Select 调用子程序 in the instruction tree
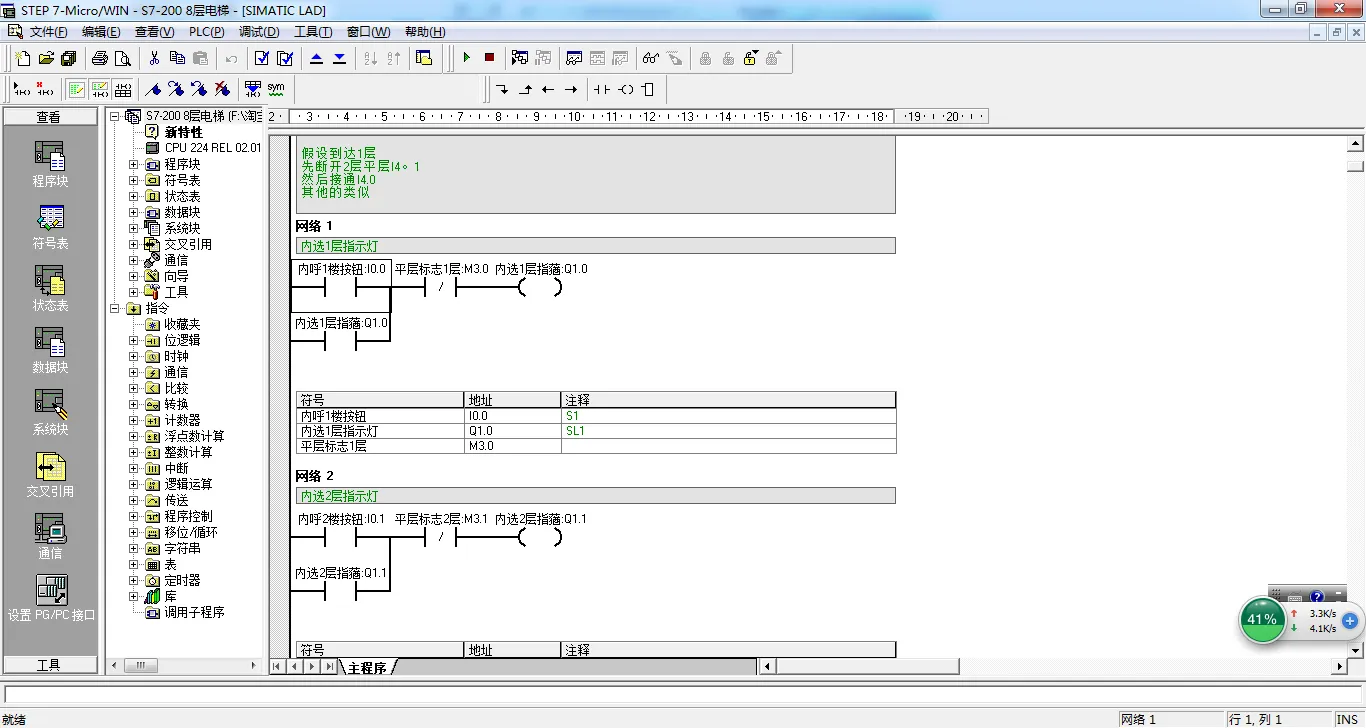 pyautogui.click(x=194, y=612)
